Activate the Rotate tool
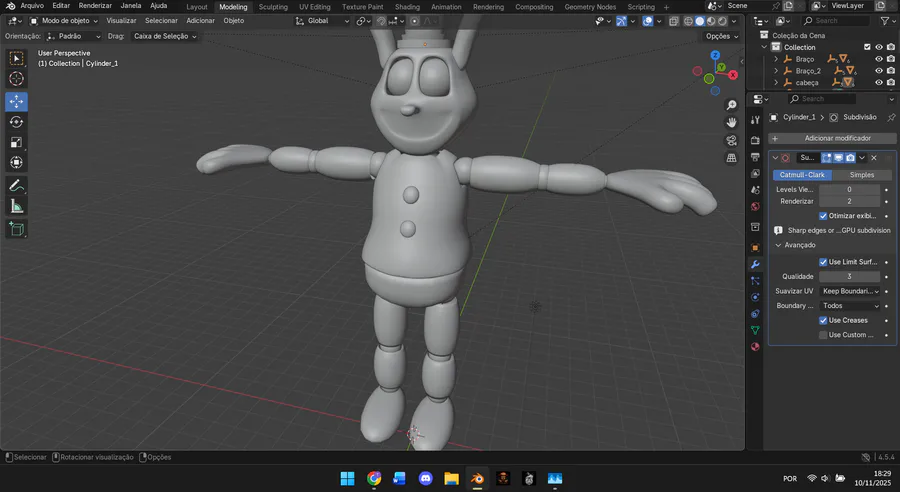This screenshot has height=492, width=900. (x=16, y=122)
